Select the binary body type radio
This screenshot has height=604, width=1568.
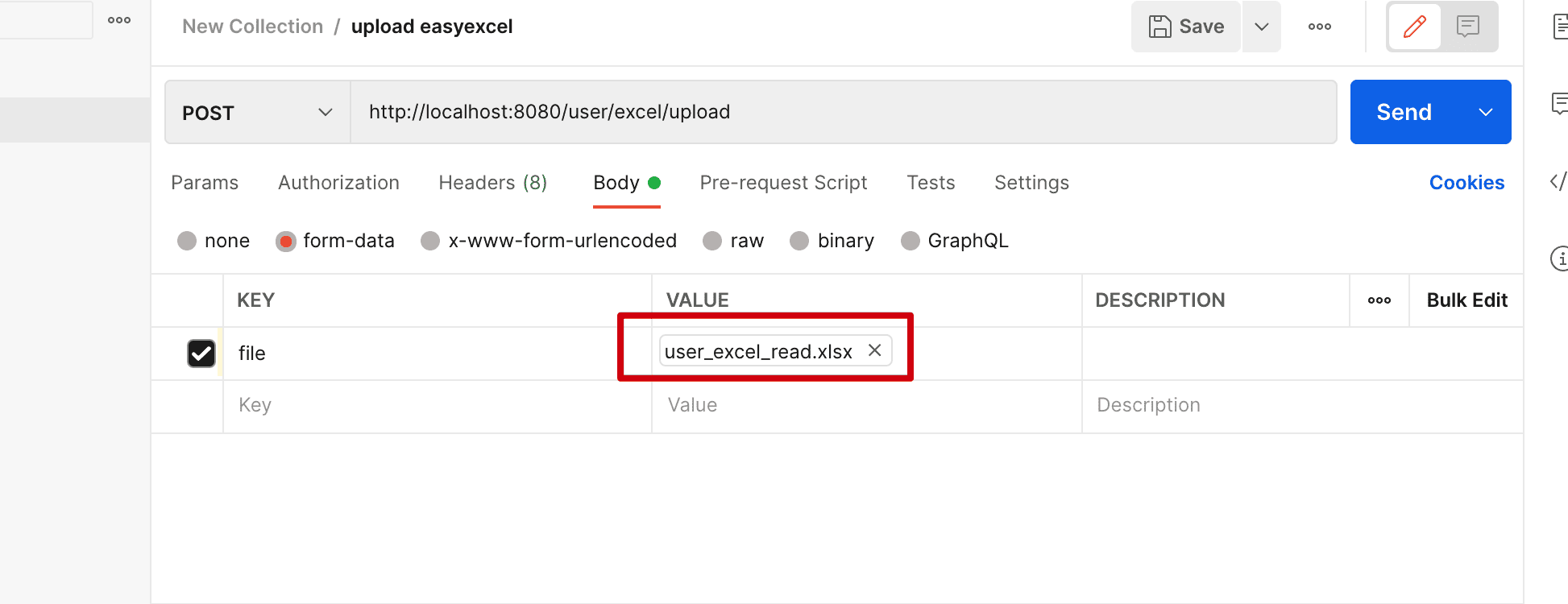click(x=799, y=241)
